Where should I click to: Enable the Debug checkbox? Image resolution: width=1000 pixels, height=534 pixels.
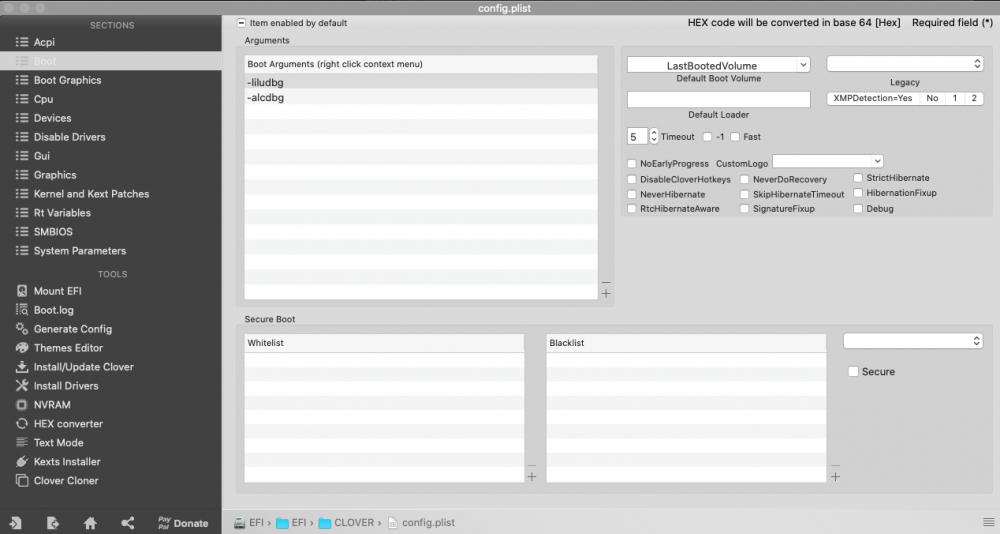tap(858, 209)
